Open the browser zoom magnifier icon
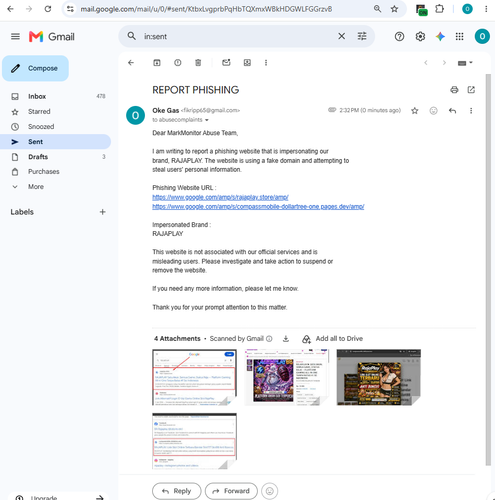Screen dimensions: 495x500 pyautogui.click(x=377, y=9)
